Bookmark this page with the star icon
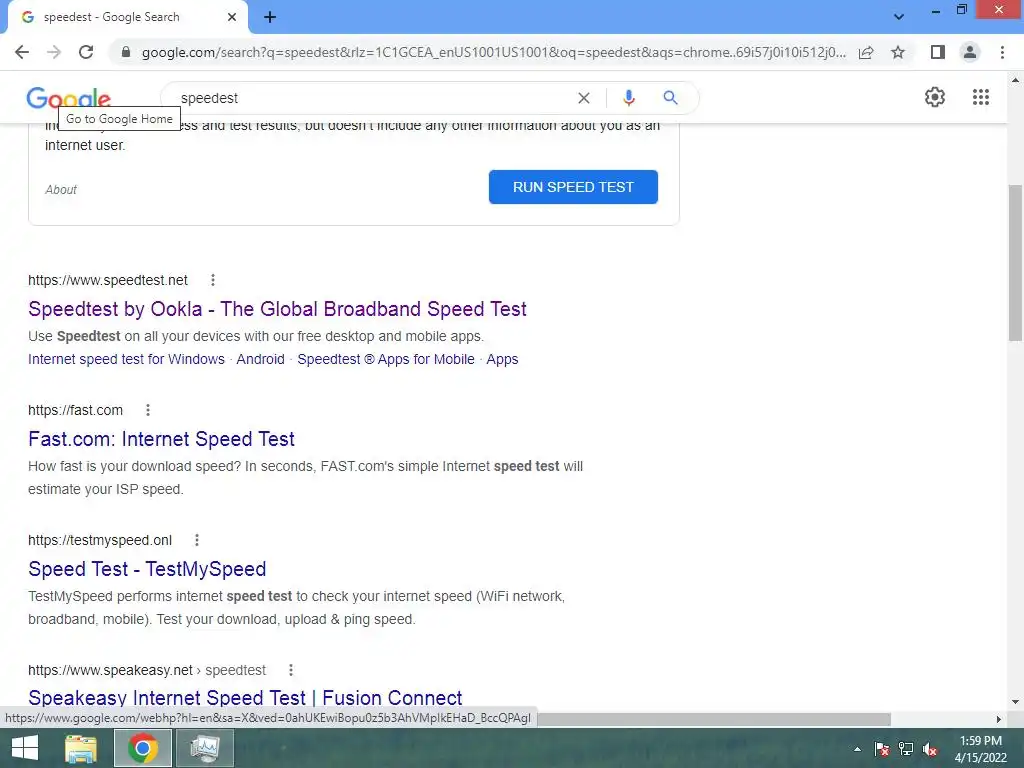 [x=898, y=52]
